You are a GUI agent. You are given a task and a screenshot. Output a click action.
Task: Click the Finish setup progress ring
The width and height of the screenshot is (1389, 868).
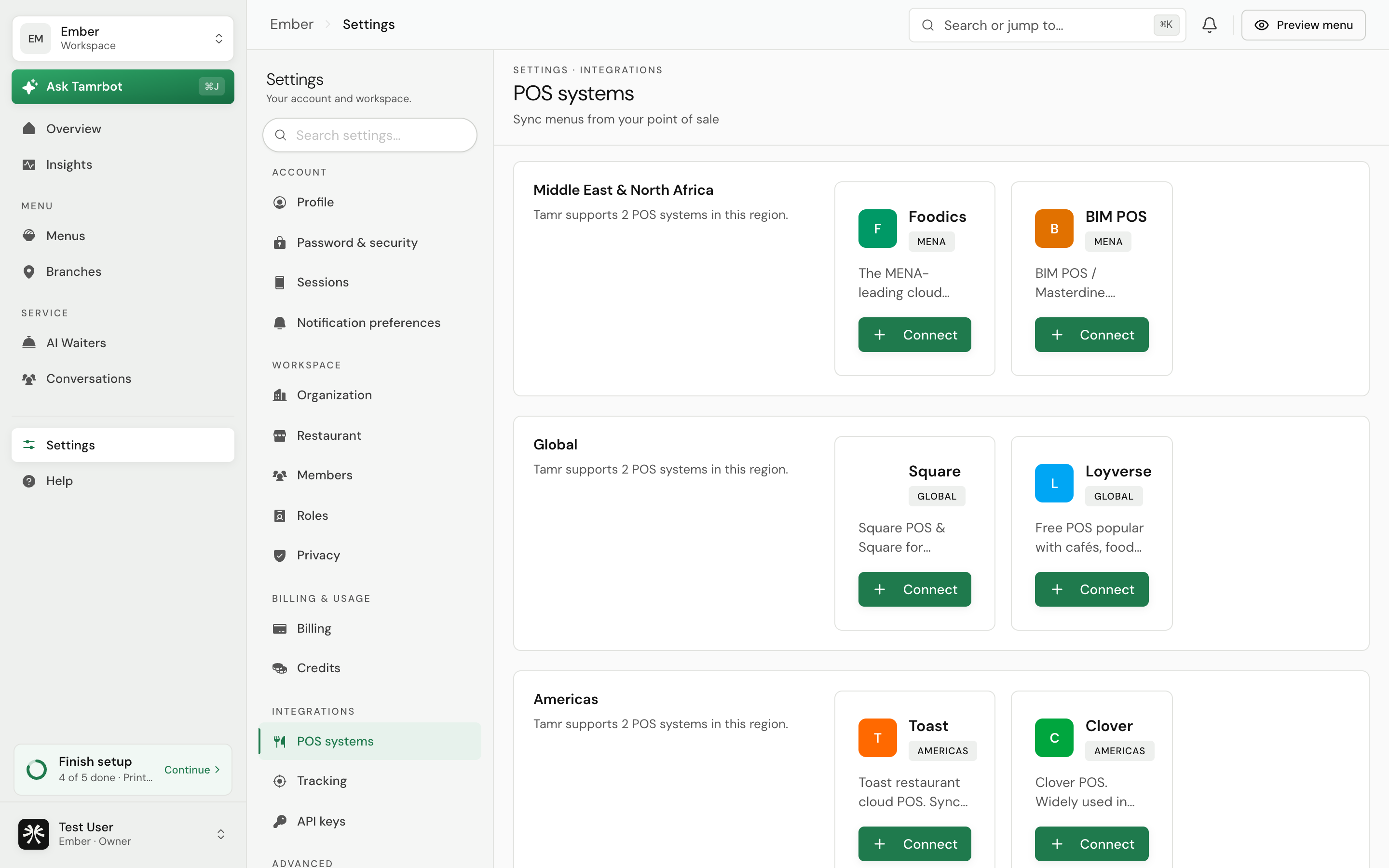[37, 769]
